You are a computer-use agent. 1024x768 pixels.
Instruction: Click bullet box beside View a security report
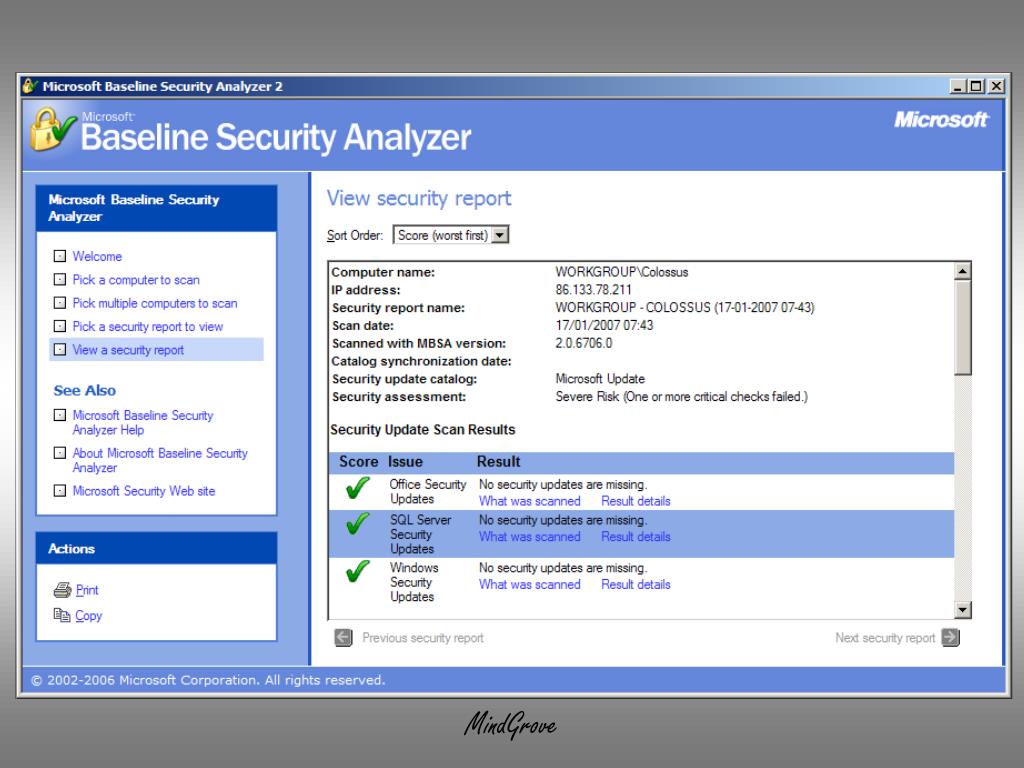59,349
